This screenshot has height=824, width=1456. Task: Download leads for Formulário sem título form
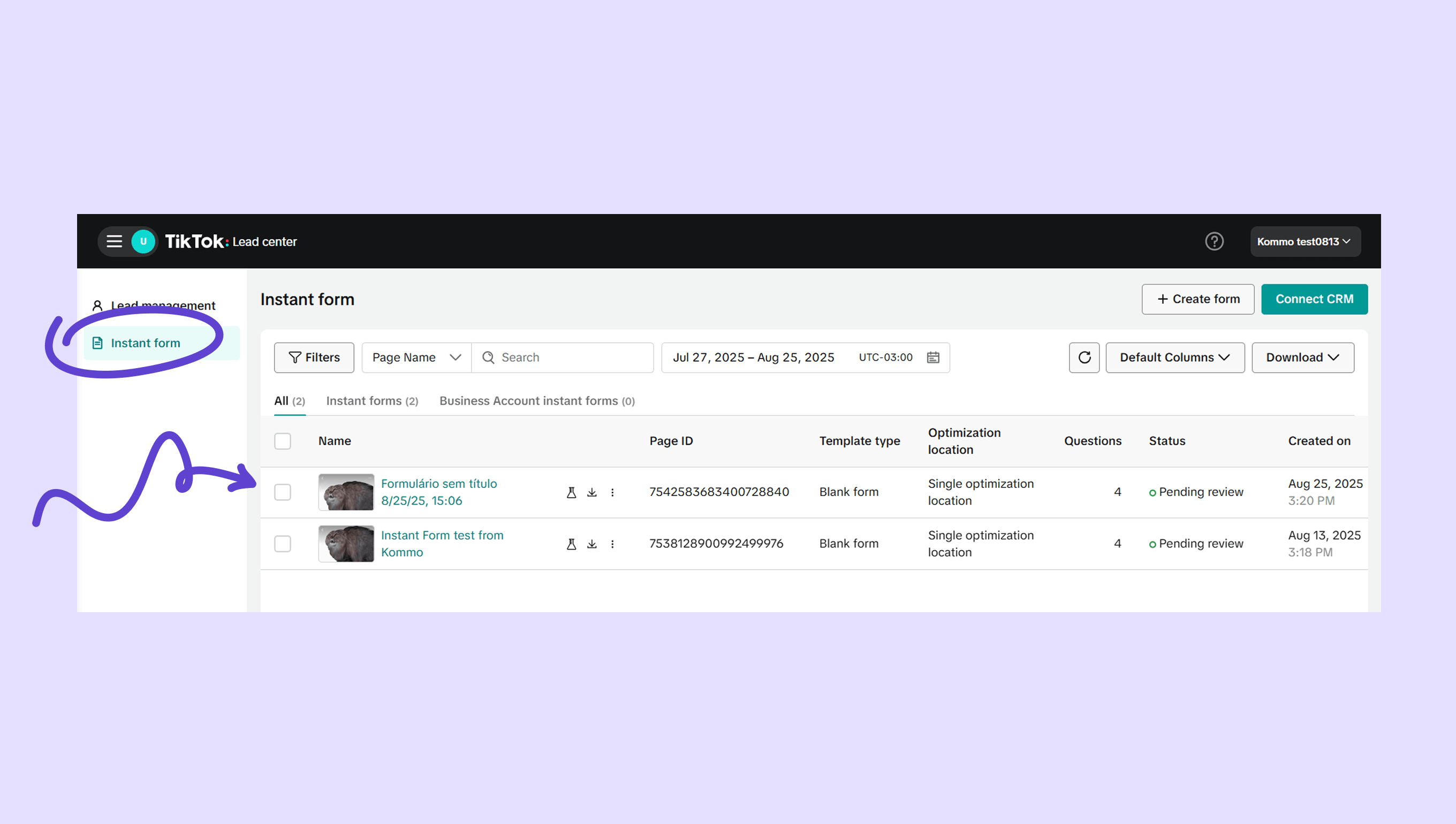(591, 492)
